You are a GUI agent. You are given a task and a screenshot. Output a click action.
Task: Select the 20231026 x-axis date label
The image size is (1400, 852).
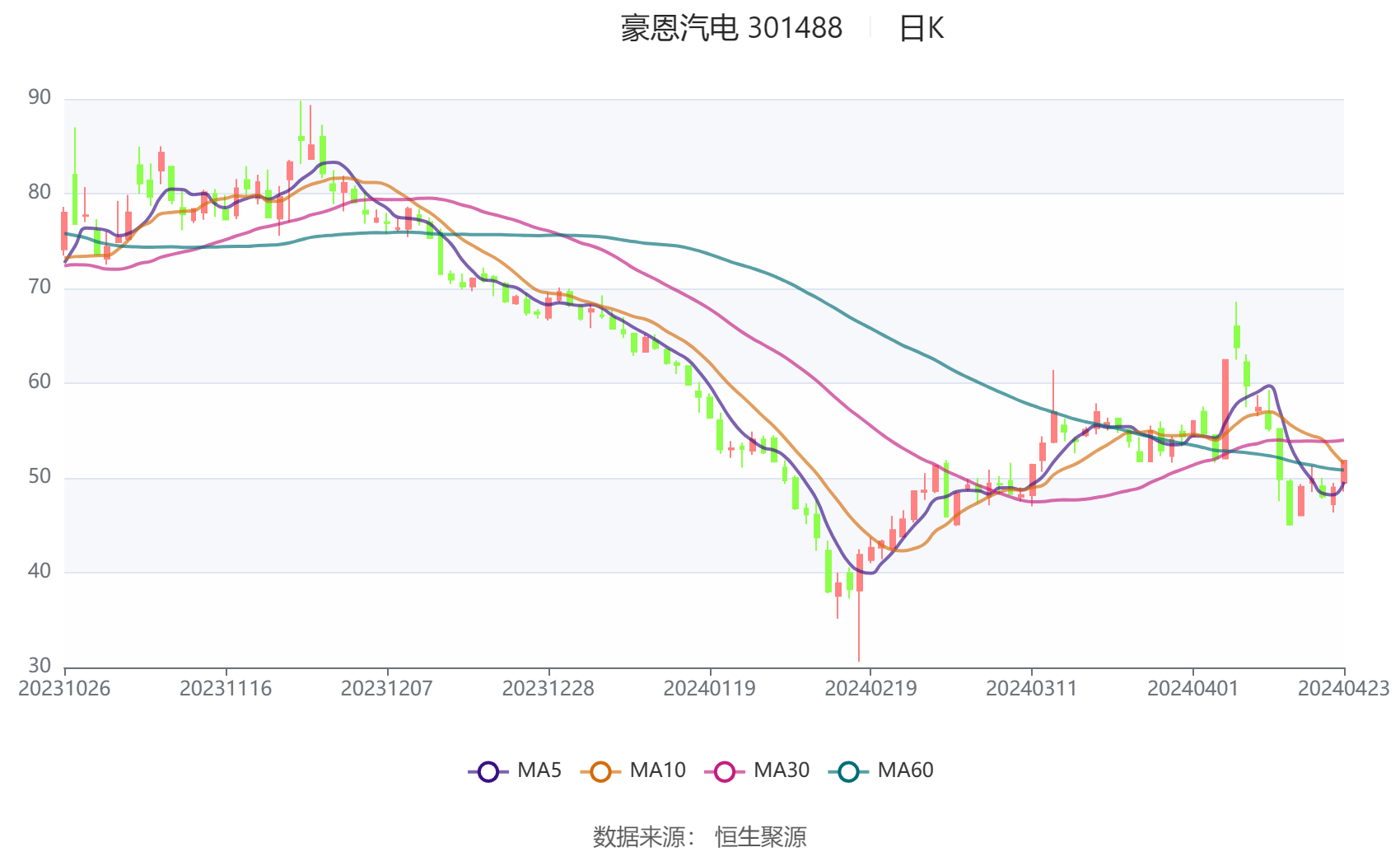pos(64,689)
